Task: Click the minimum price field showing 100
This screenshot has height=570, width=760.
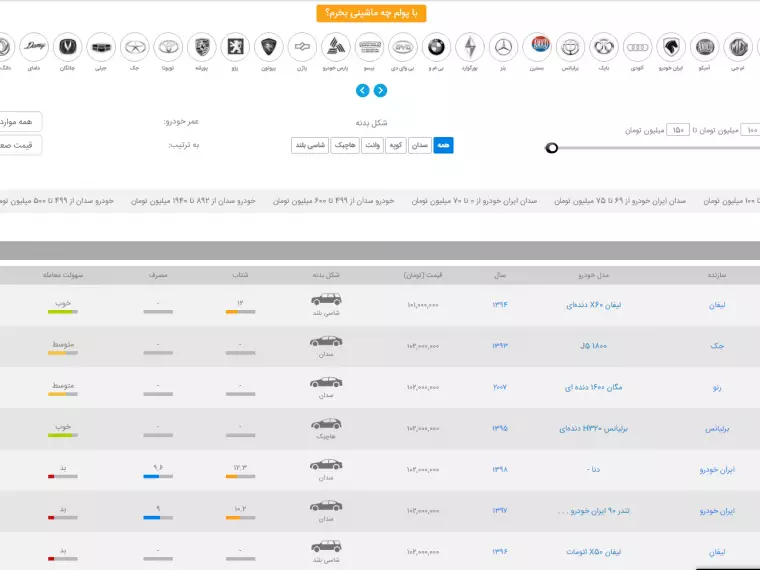Action: [x=750, y=130]
